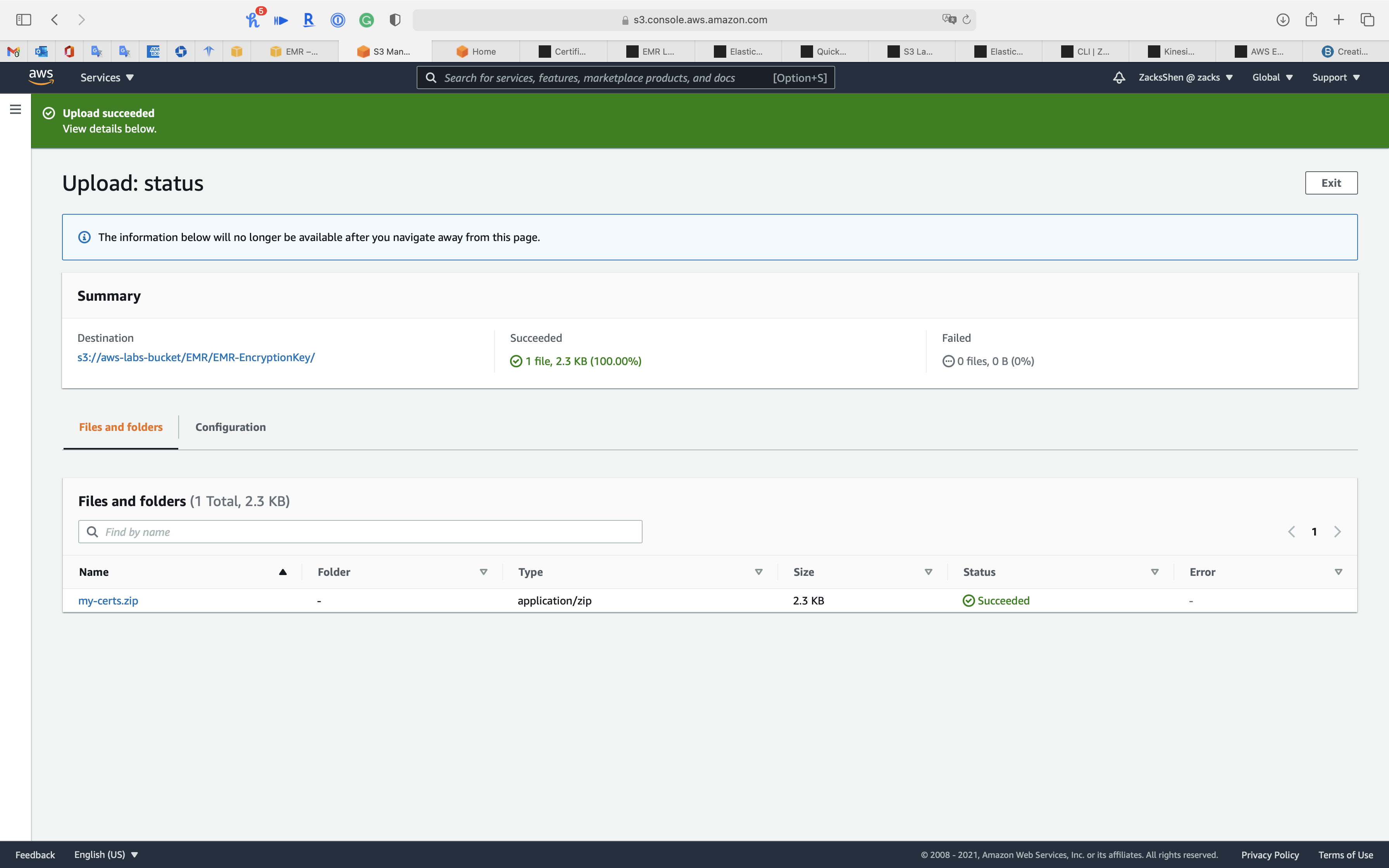Click the browser reload page icon

[x=967, y=19]
